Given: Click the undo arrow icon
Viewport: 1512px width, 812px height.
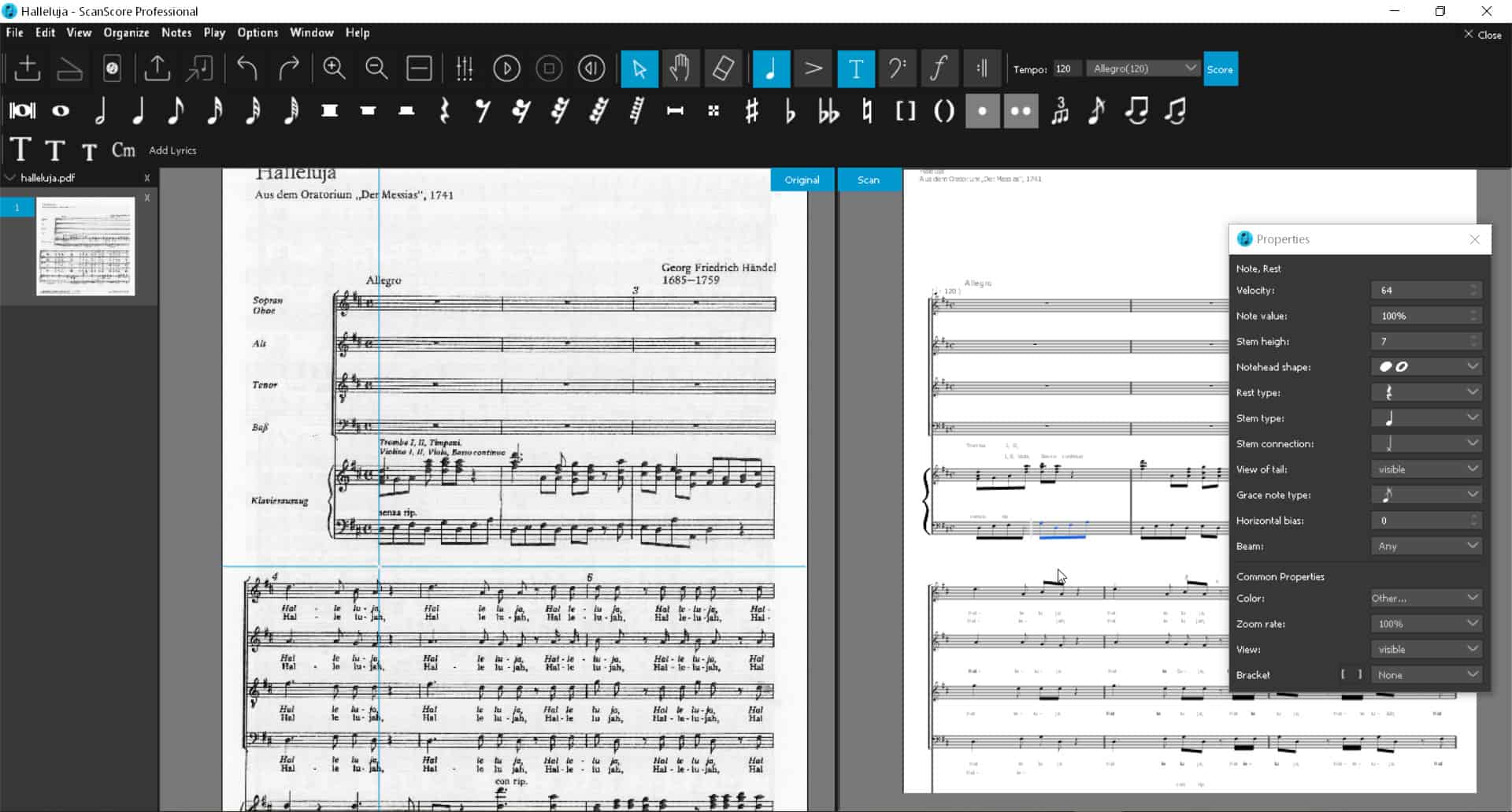Looking at the screenshot, I should click(x=247, y=69).
